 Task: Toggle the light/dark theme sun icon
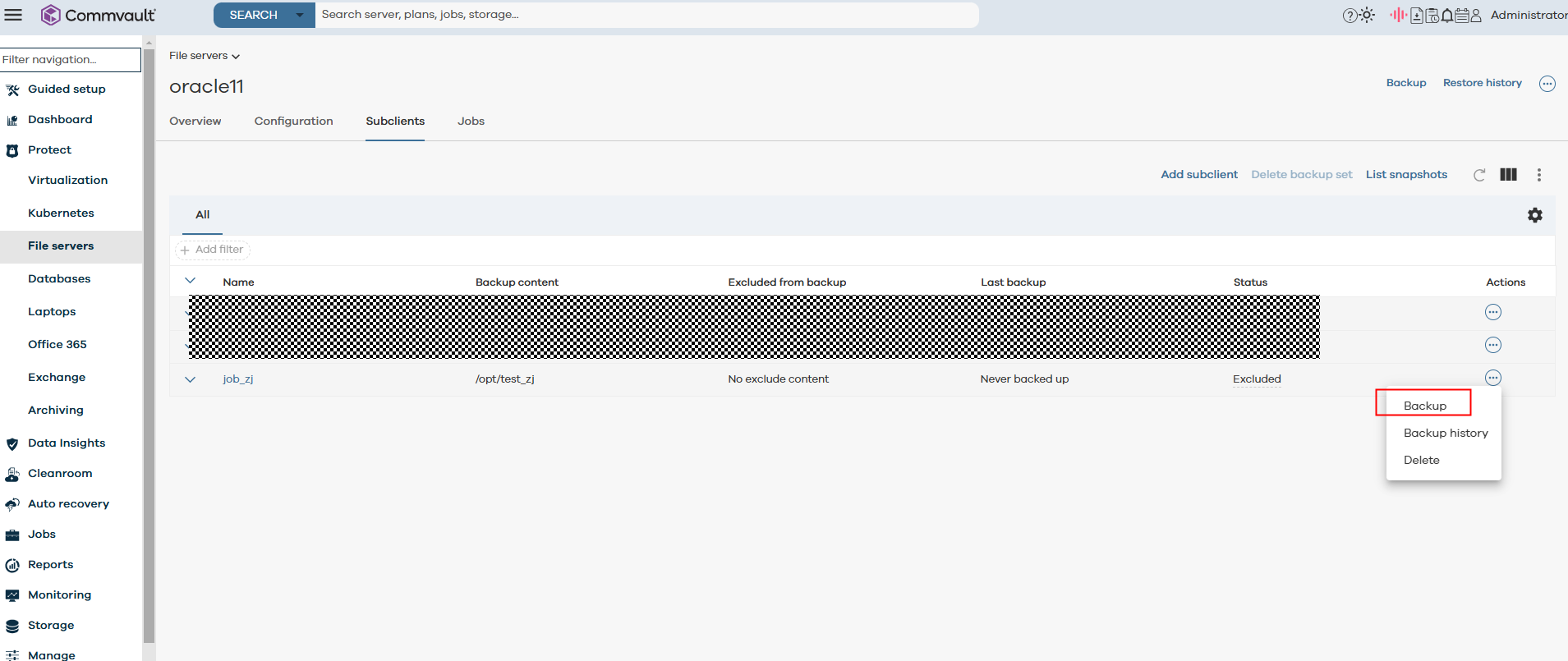point(1368,15)
